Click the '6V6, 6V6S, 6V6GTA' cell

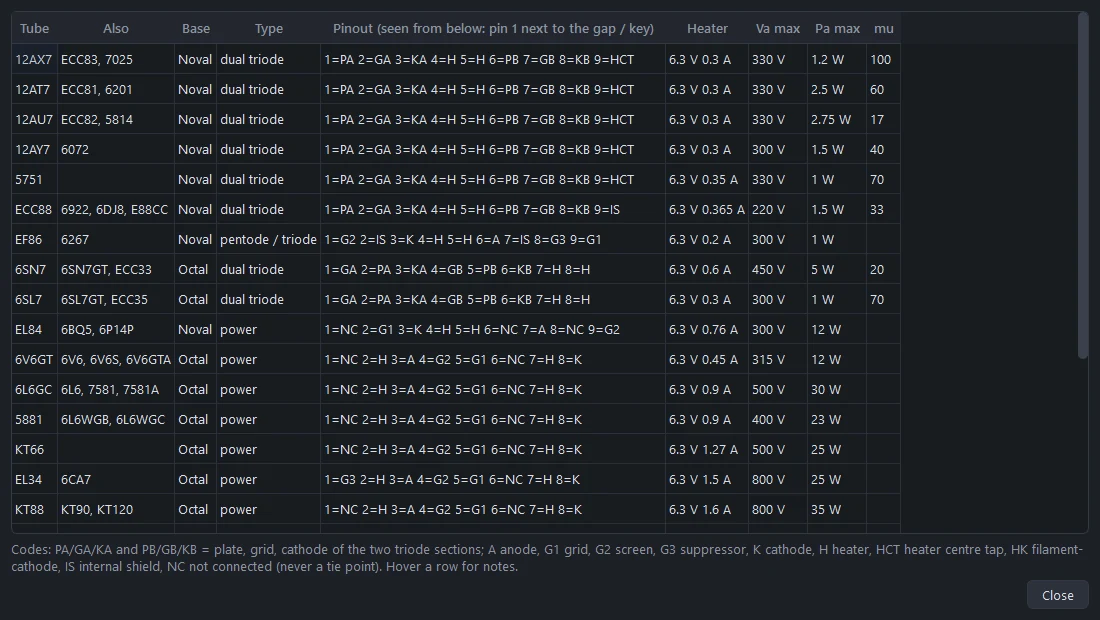tap(116, 360)
